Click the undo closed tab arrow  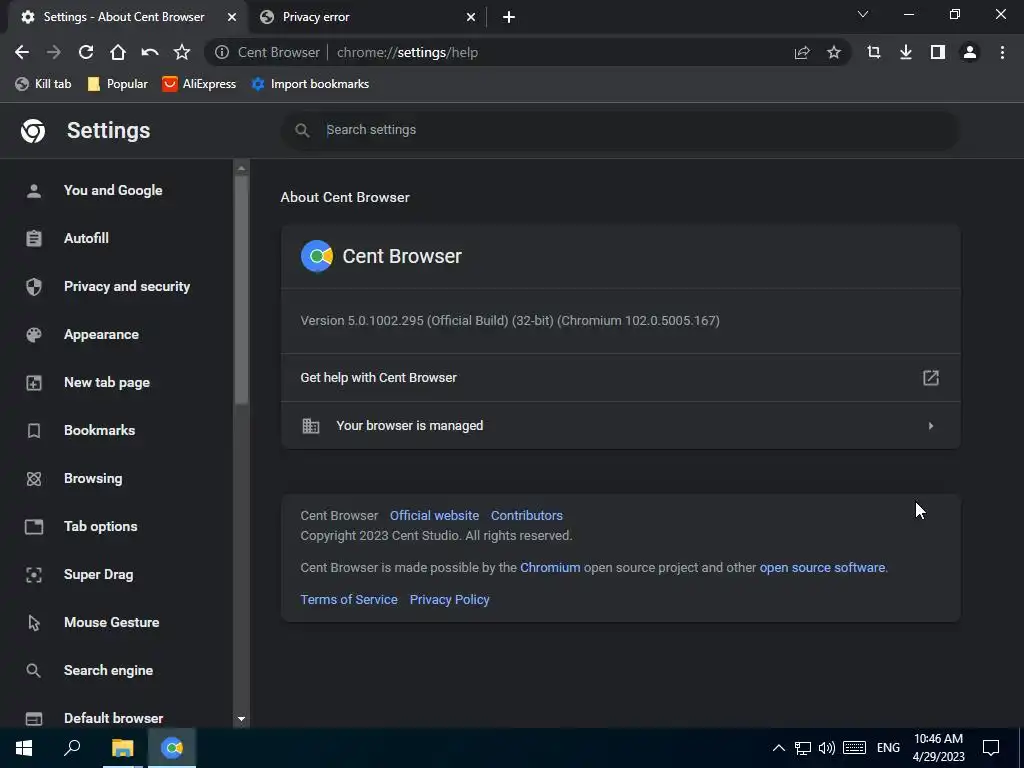[x=150, y=52]
